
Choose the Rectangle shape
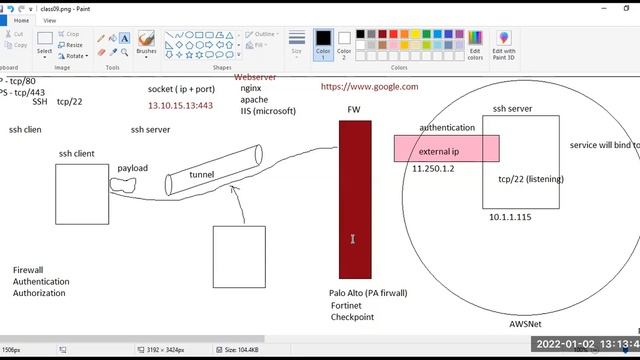199,35
